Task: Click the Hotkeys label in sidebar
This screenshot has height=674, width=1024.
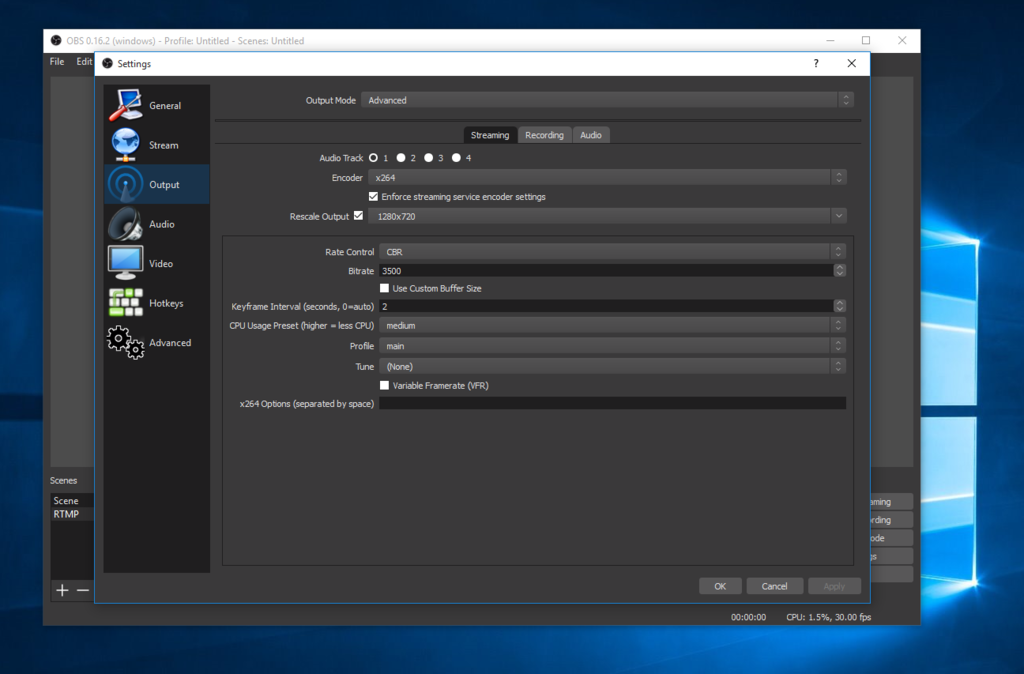Action: 166,304
